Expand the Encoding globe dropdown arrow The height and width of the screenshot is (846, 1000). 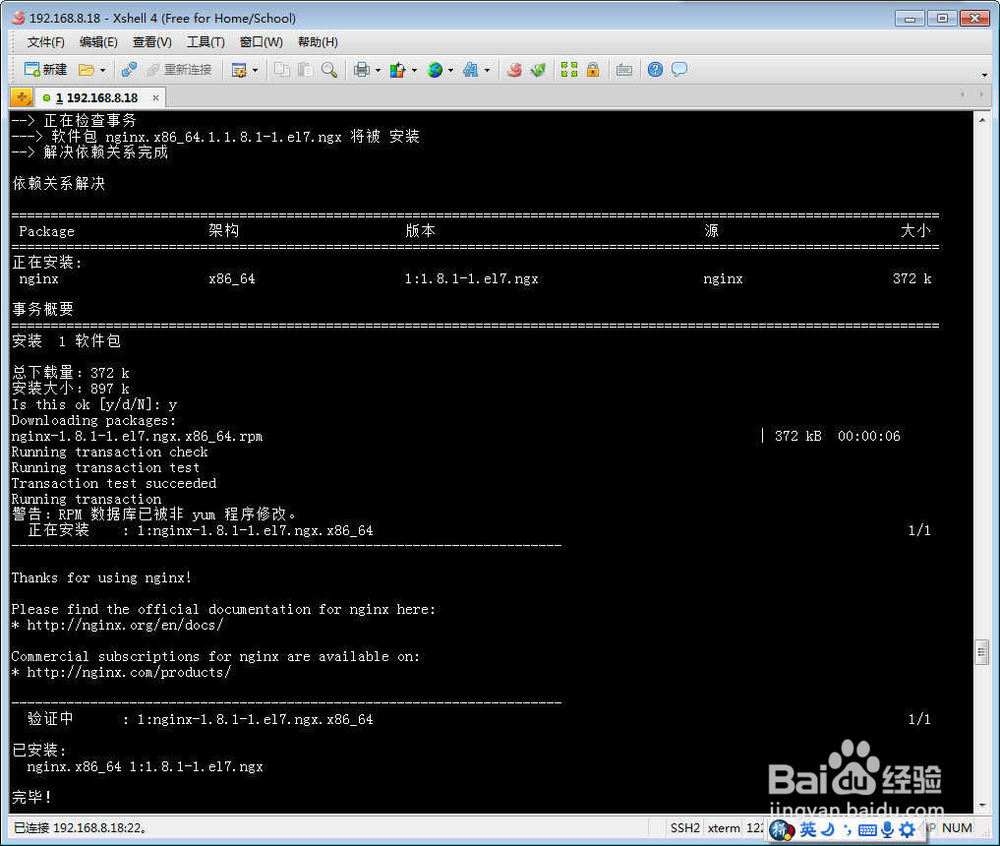(x=450, y=70)
